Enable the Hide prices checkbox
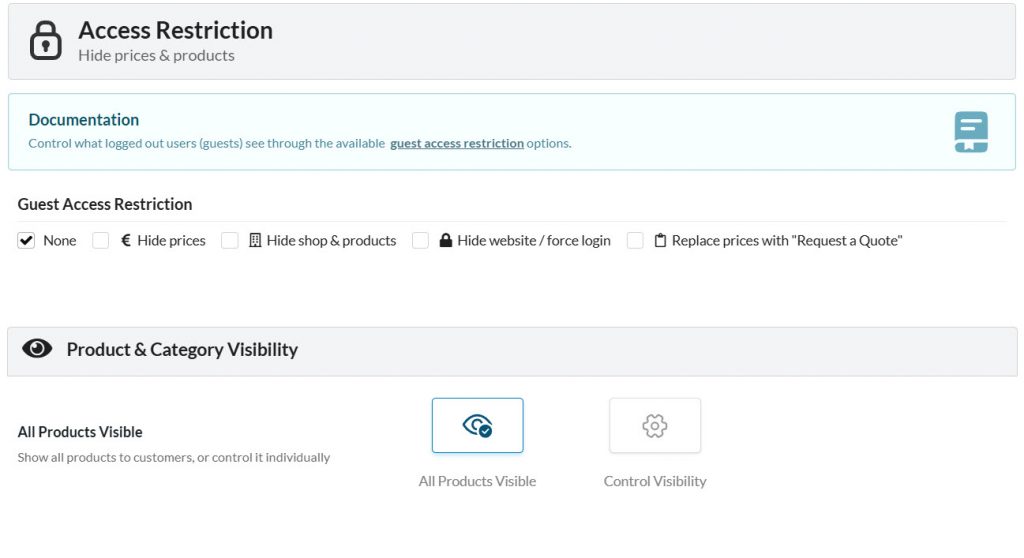Screen dimensions: 1024x558 [100, 241]
